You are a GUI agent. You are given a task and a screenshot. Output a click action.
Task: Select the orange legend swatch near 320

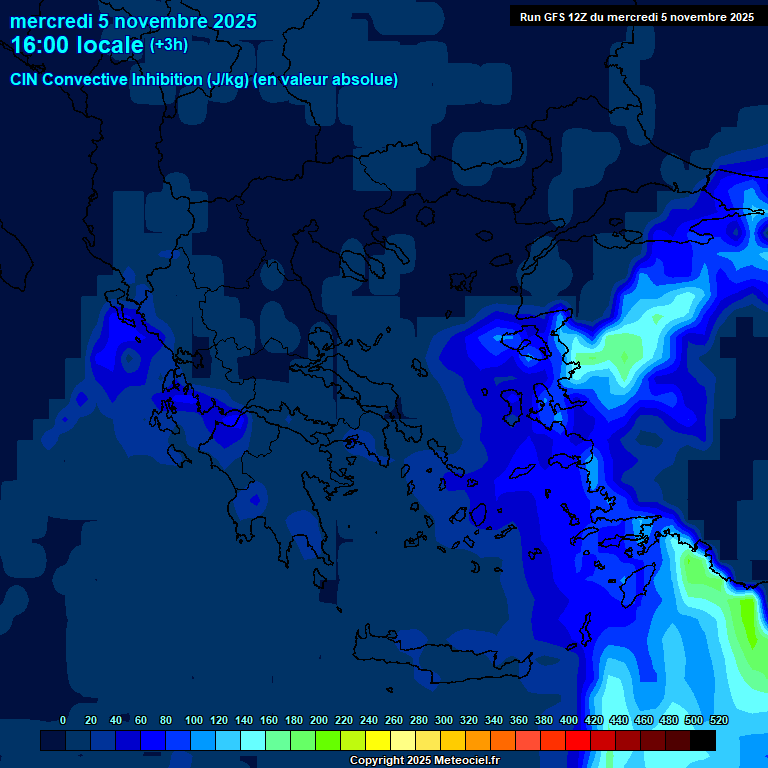pyautogui.click(x=477, y=740)
